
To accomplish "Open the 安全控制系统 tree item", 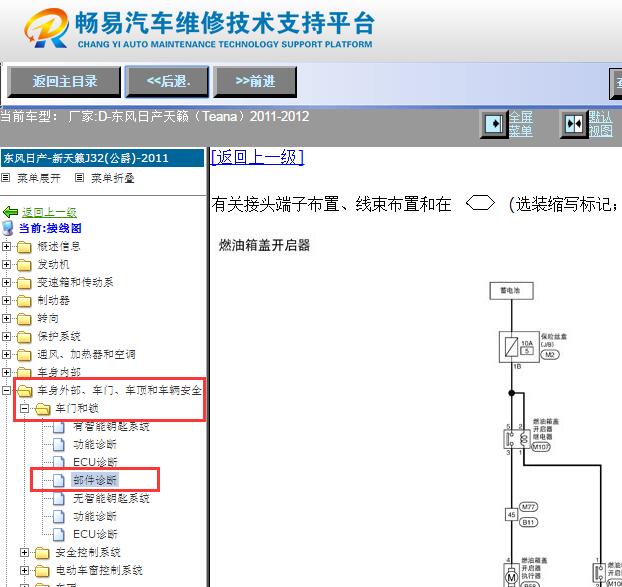I will point(88,552).
